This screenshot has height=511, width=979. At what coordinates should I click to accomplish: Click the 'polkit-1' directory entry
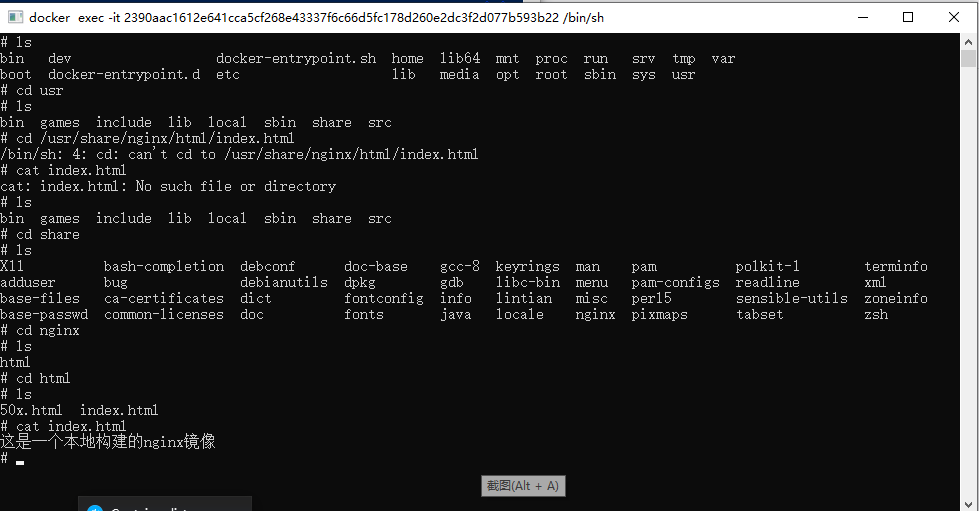pyautogui.click(x=767, y=266)
